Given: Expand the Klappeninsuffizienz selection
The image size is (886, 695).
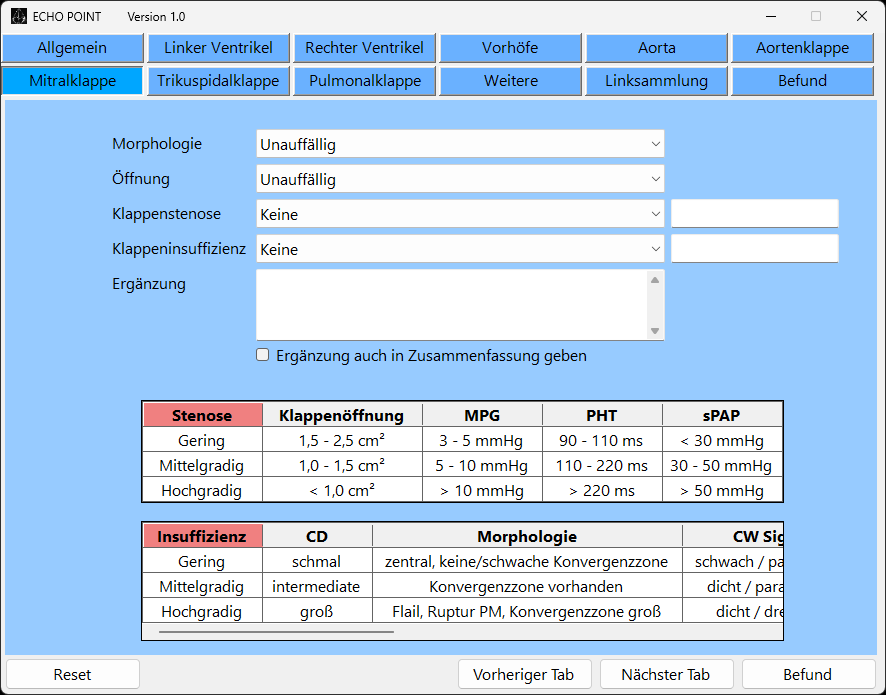Looking at the screenshot, I should tap(459, 249).
